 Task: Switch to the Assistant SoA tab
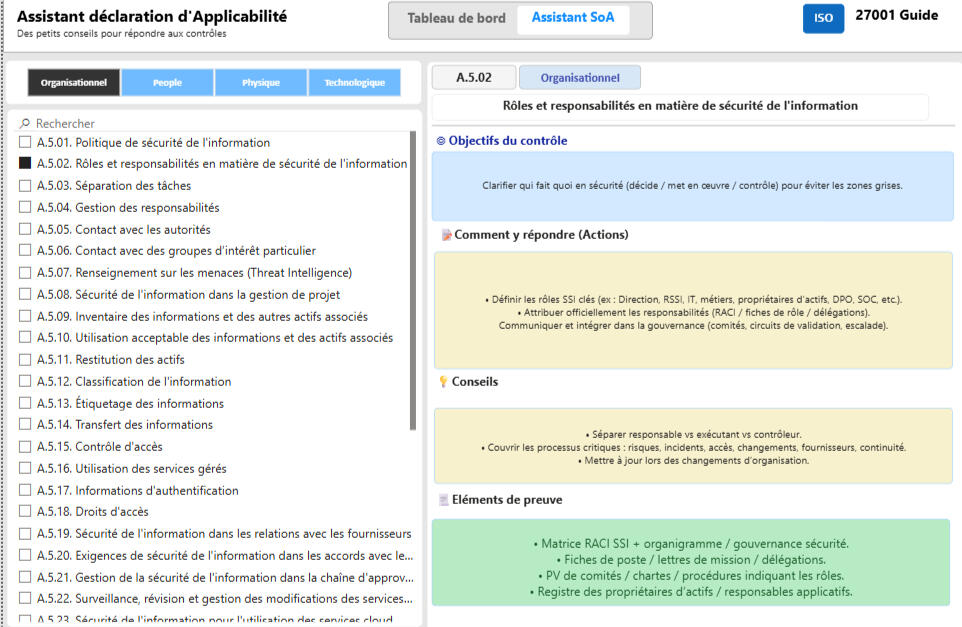573,18
